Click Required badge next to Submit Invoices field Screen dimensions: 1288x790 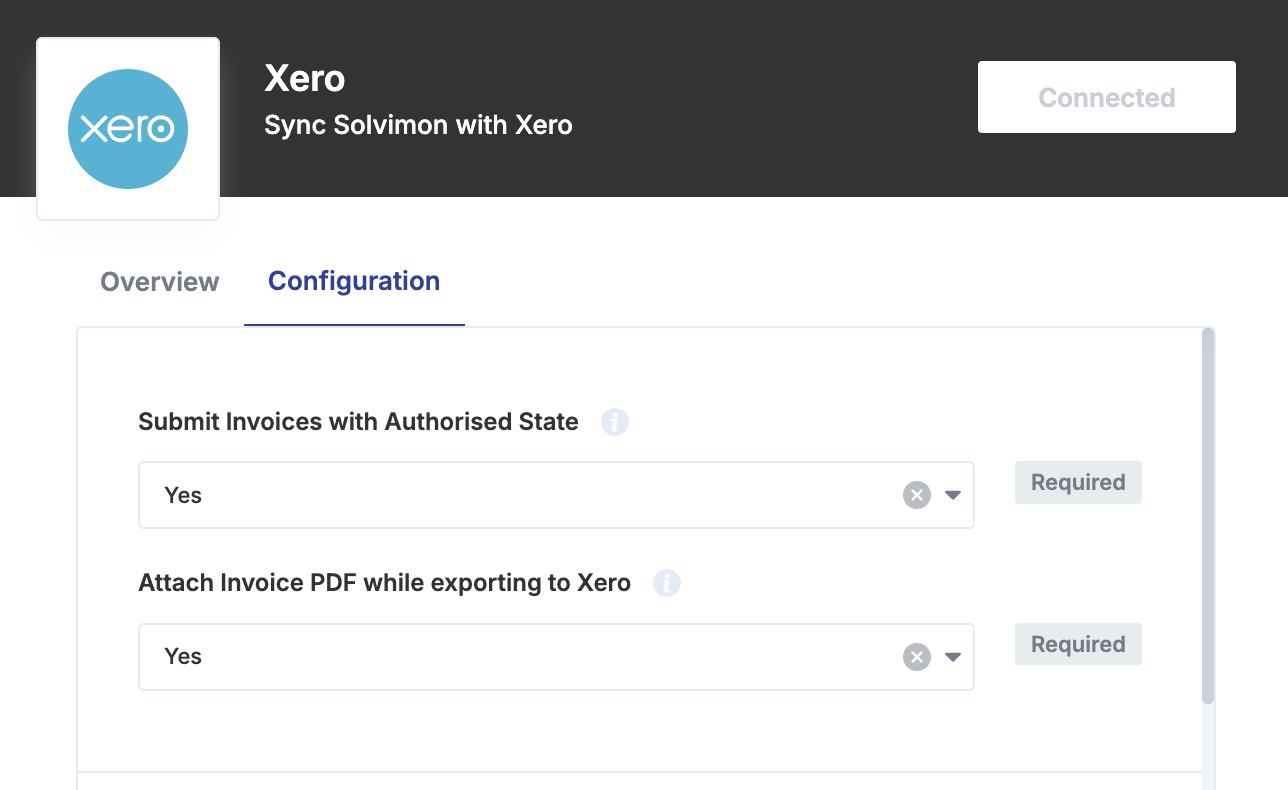pyautogui.click(x=1078, y=482)
